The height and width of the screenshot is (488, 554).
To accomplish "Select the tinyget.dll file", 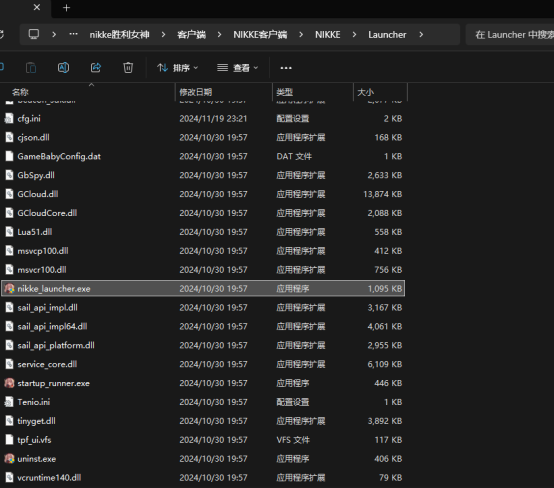I will click(x=203, y=421).
